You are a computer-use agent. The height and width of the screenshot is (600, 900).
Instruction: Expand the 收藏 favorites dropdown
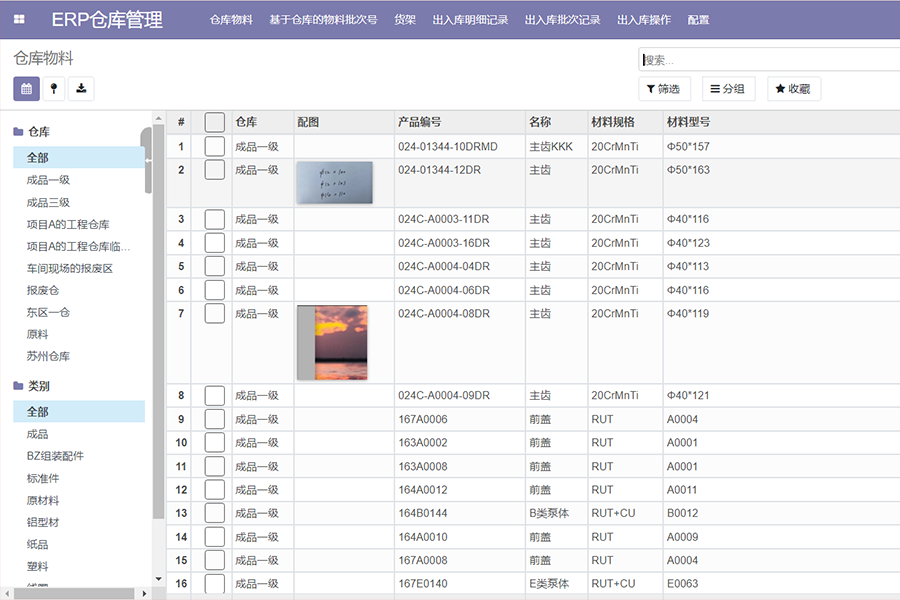point(793,89)
